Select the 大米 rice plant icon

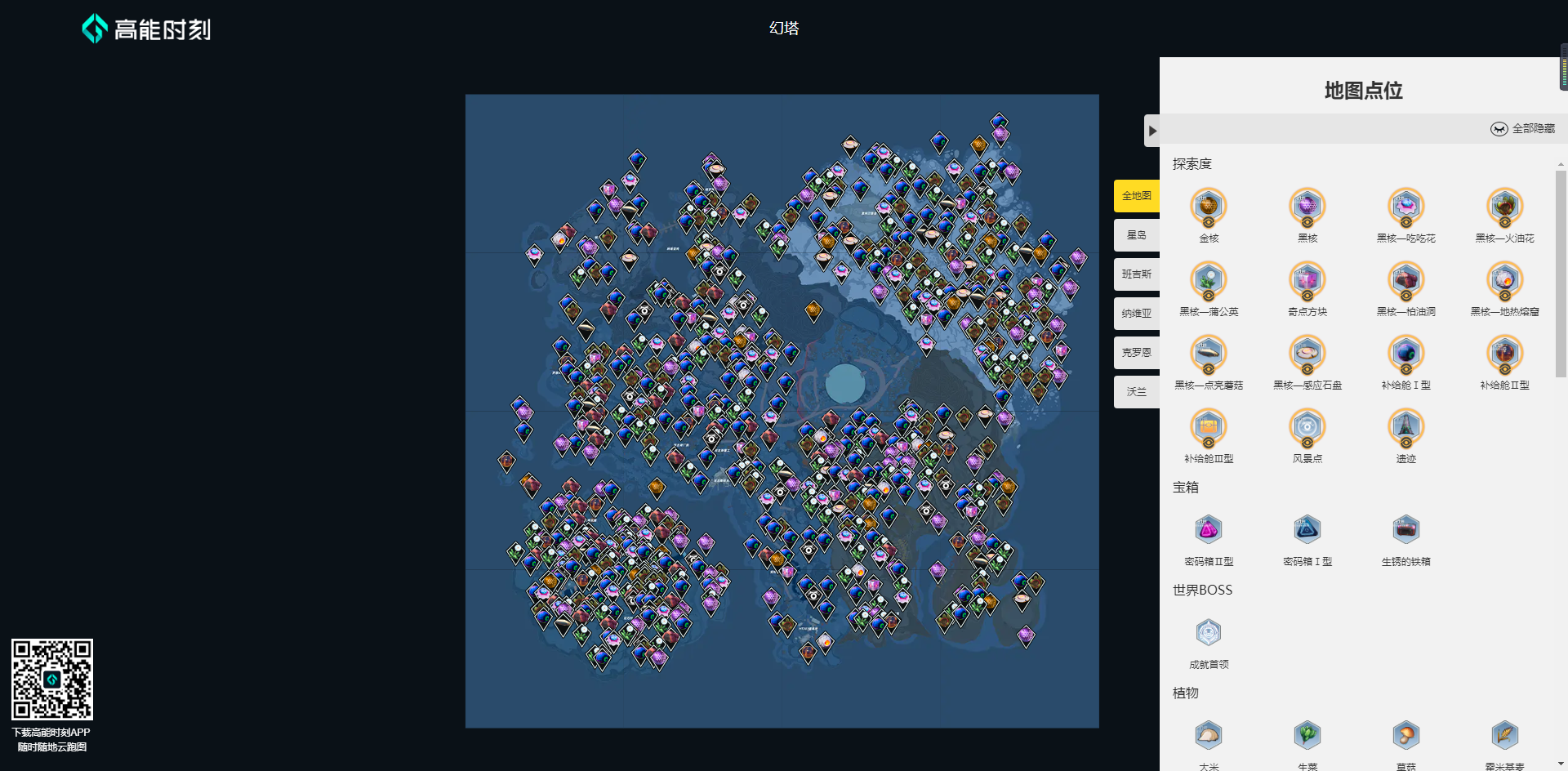point(1209,736)
